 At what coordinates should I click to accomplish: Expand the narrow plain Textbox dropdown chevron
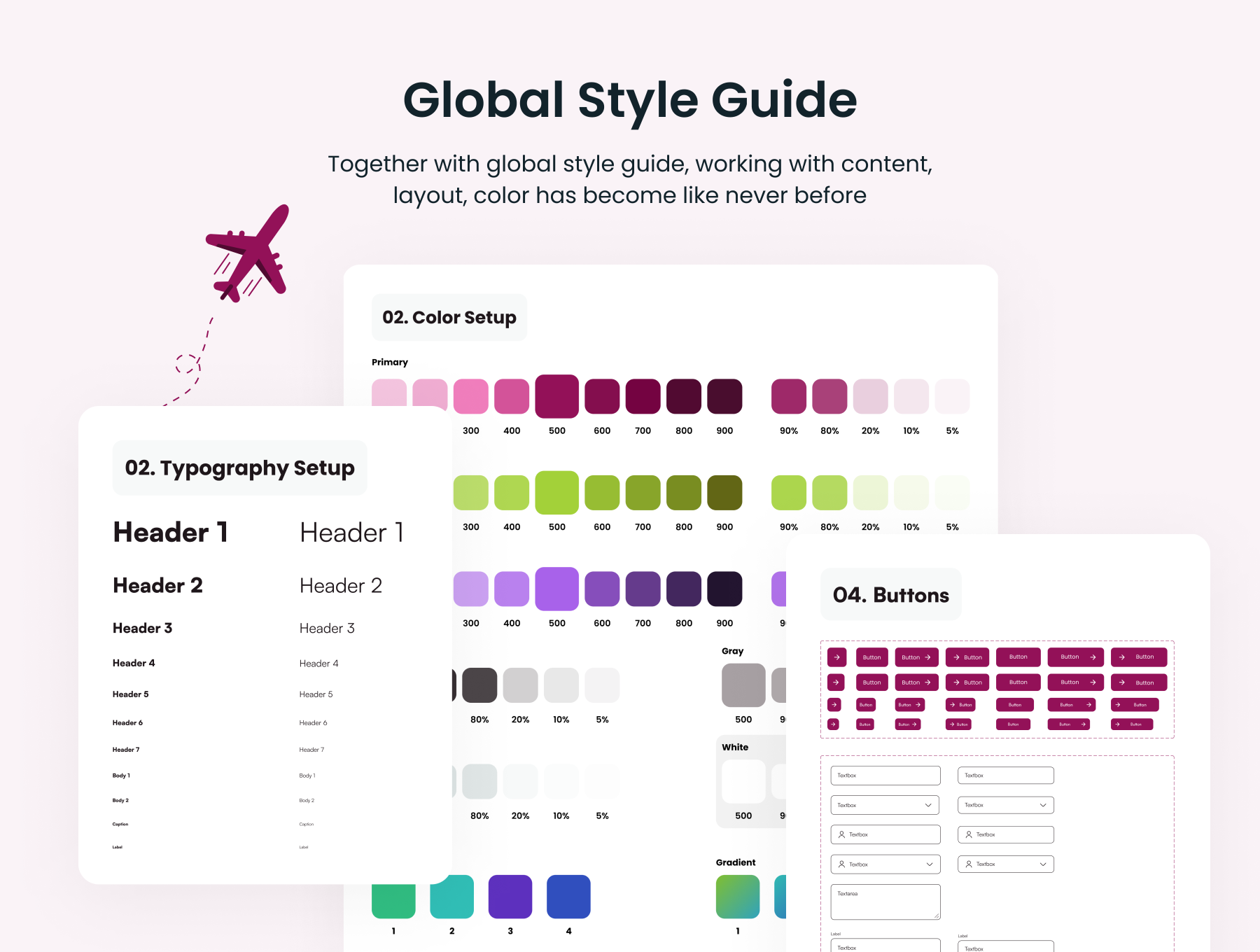coord(1043,805)
